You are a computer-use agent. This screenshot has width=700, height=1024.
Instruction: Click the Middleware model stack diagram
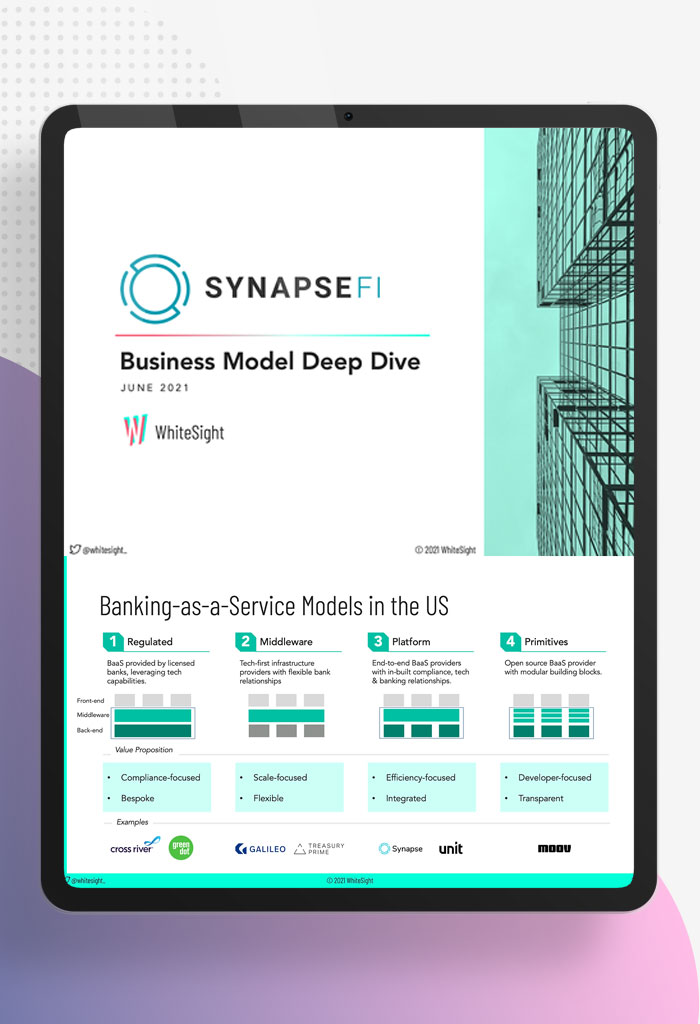[x=286, y=716]
